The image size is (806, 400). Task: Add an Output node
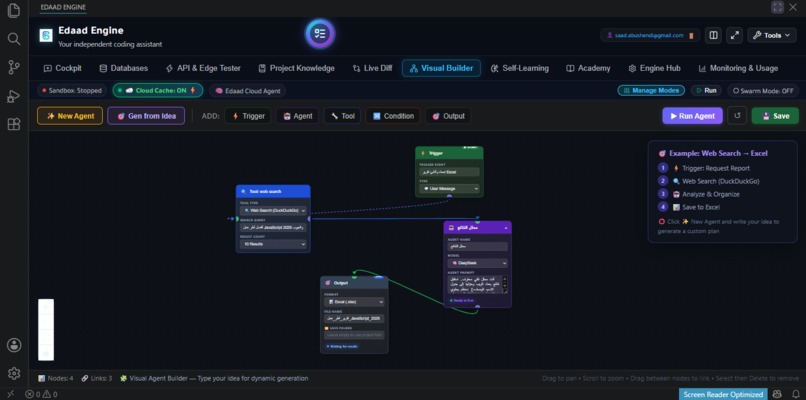click(448, 116)
